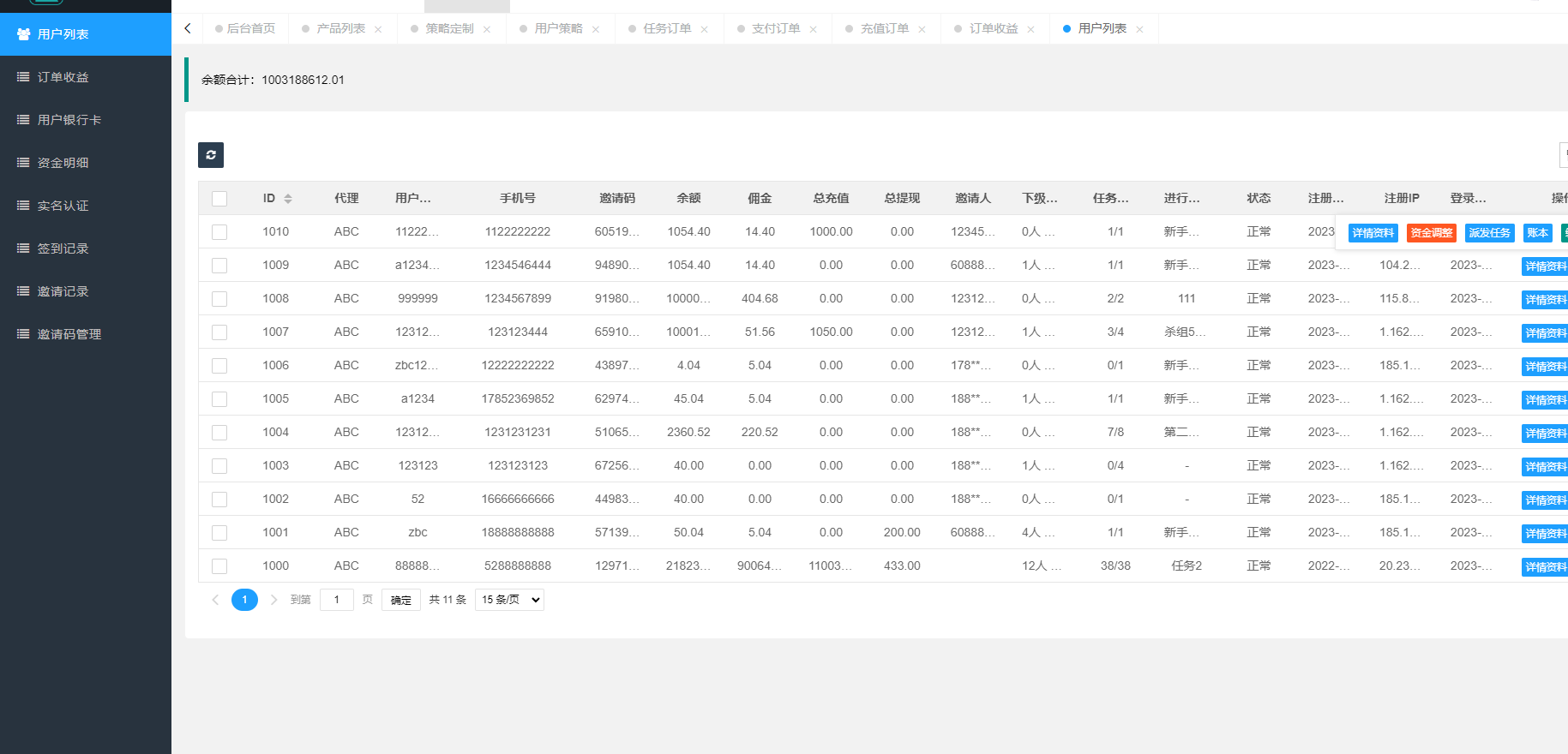This screenshot has width=1568, height=754.
Task: Check the row checkbox for ID 1006
Action: (219, 366)
